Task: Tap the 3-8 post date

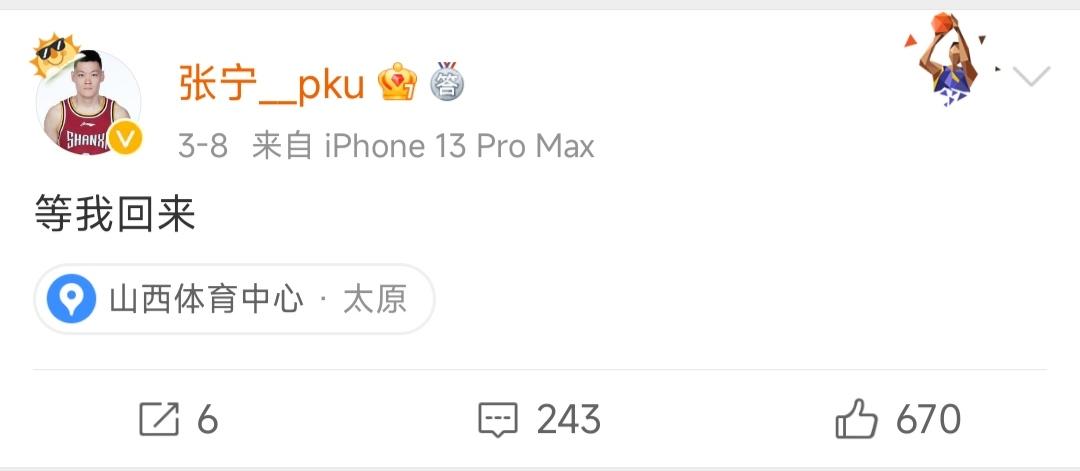Action: coord(203,146)
